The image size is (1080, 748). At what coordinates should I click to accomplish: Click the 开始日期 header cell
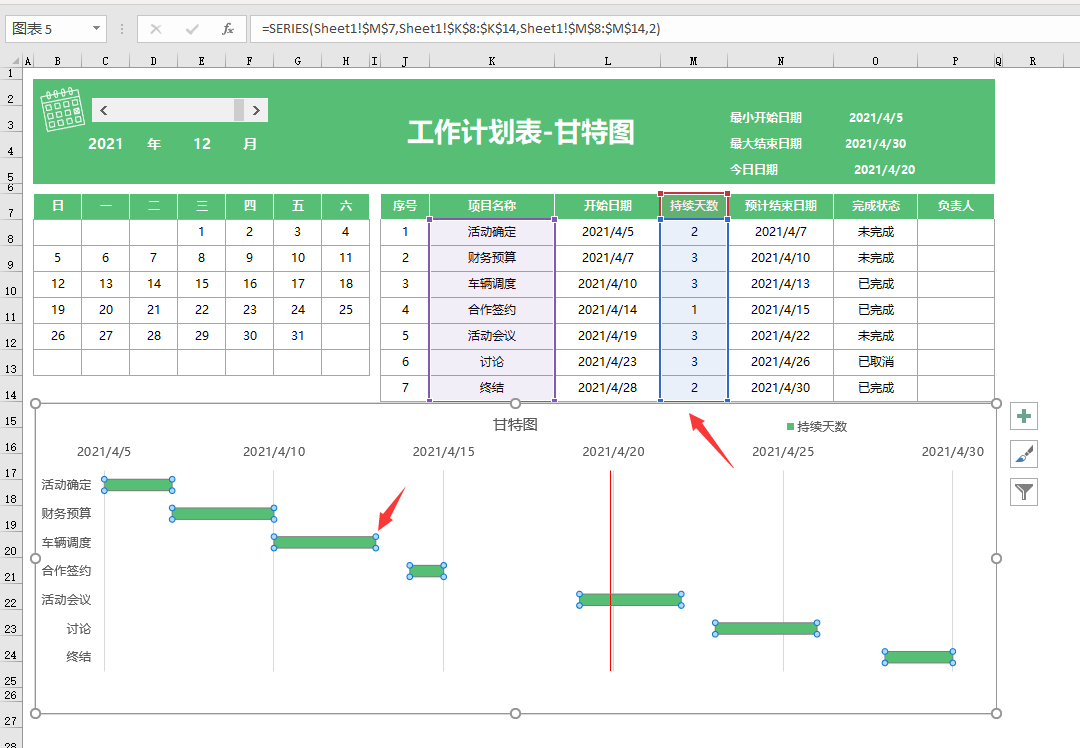608,206
